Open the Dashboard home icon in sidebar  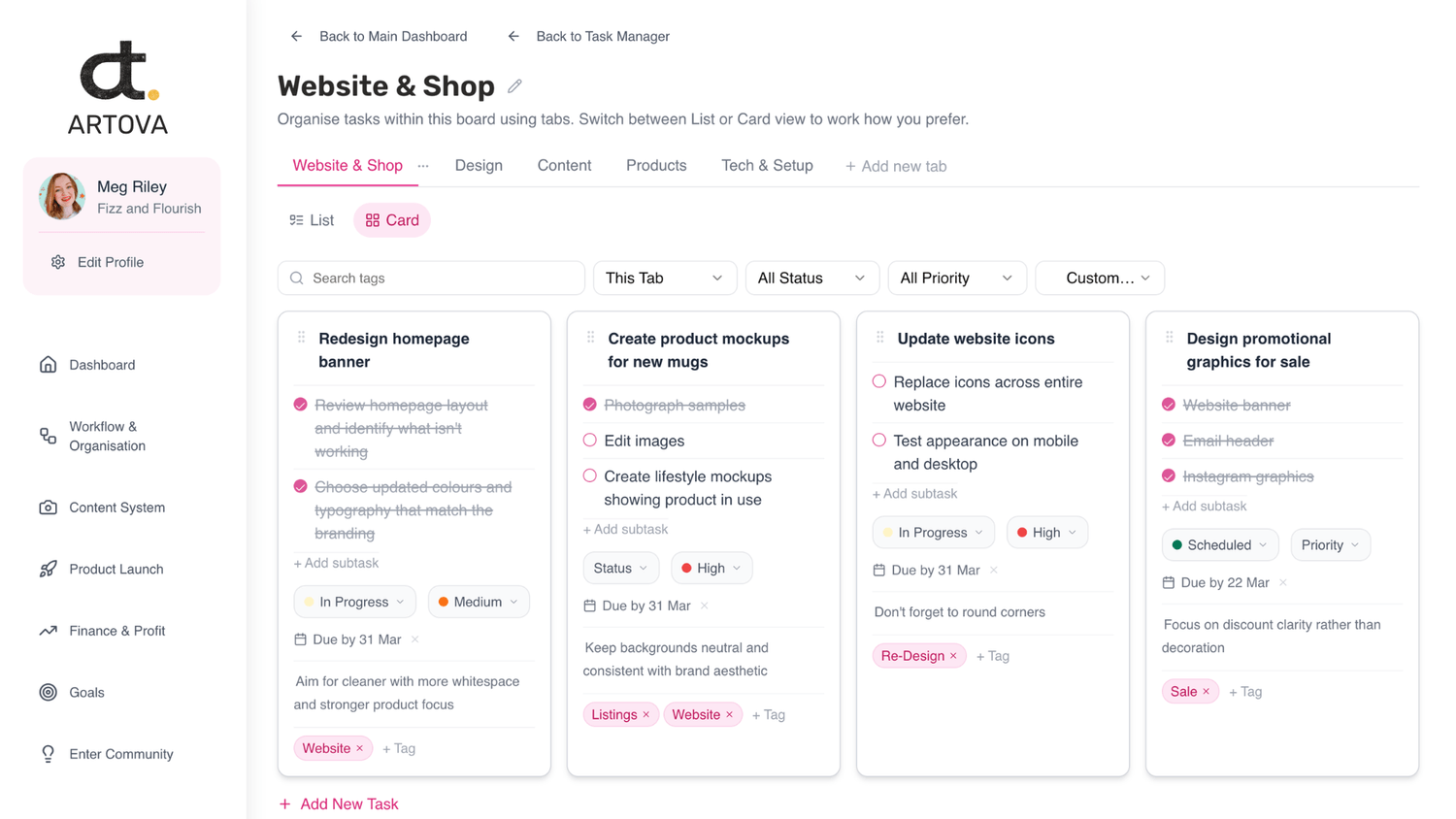point(48,365)
